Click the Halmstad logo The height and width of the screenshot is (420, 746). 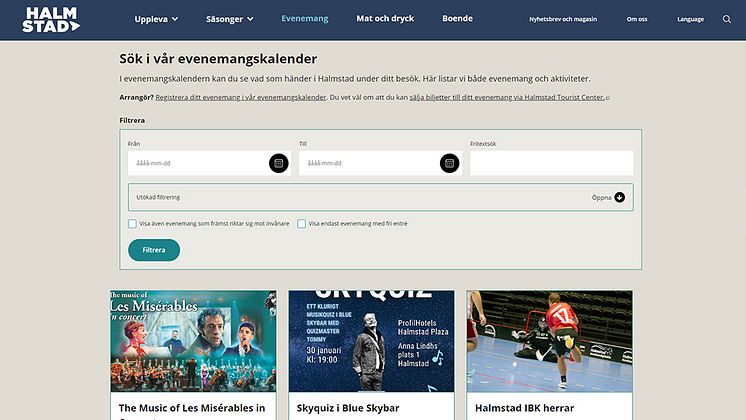click(x=51, y=20)
